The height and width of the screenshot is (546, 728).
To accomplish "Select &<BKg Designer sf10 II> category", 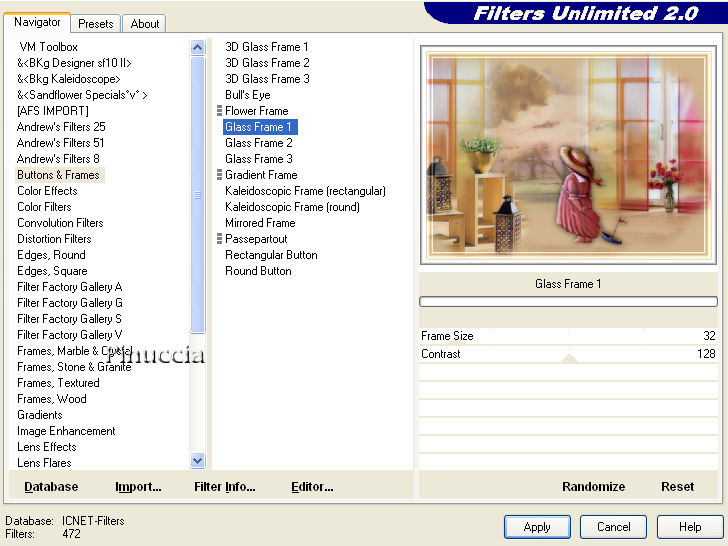I will click(74, 63).
